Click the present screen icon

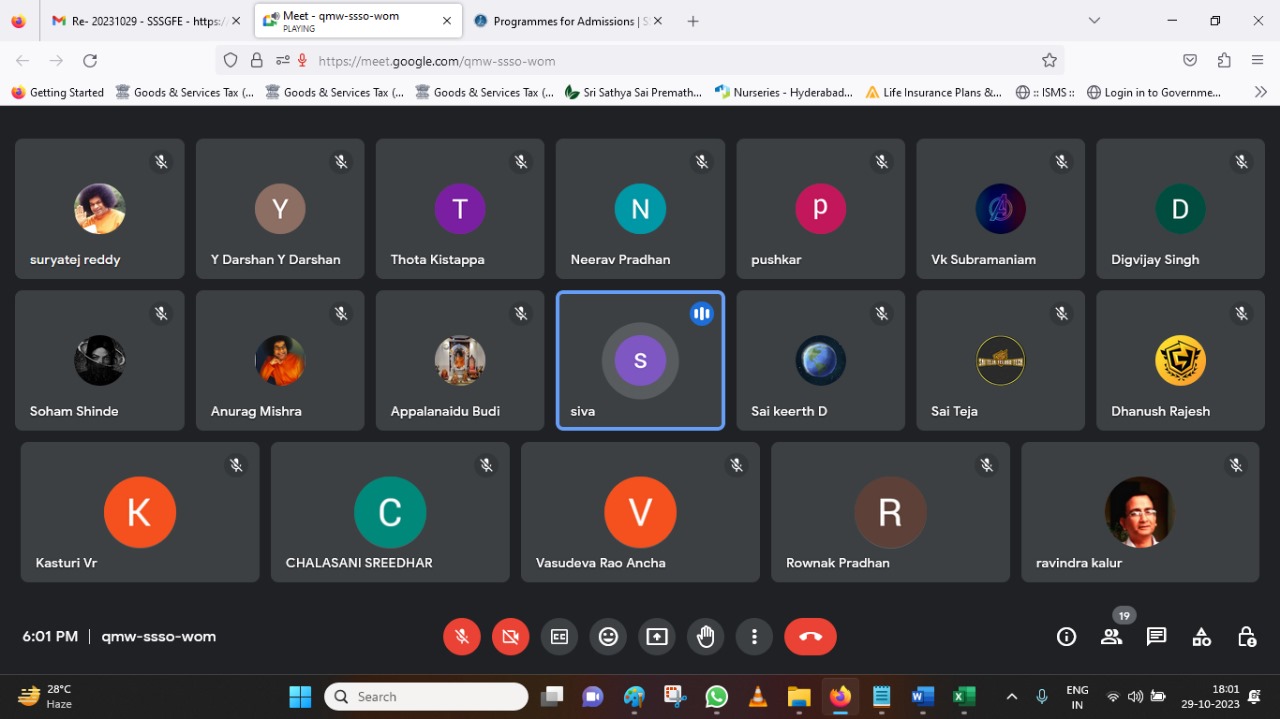(657, 637)
